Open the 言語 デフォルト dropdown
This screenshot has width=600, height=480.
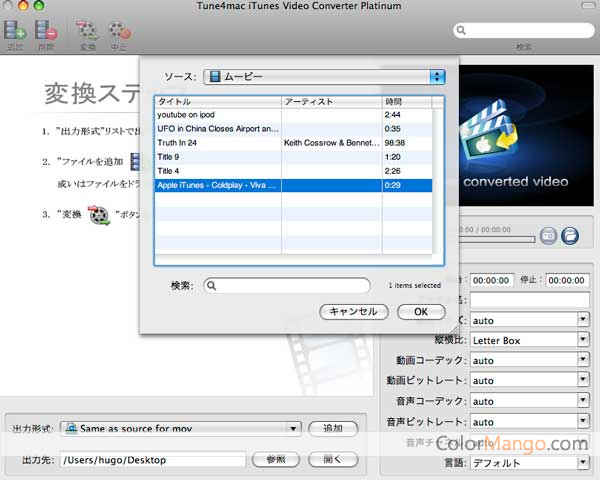(x=529, y=463)
